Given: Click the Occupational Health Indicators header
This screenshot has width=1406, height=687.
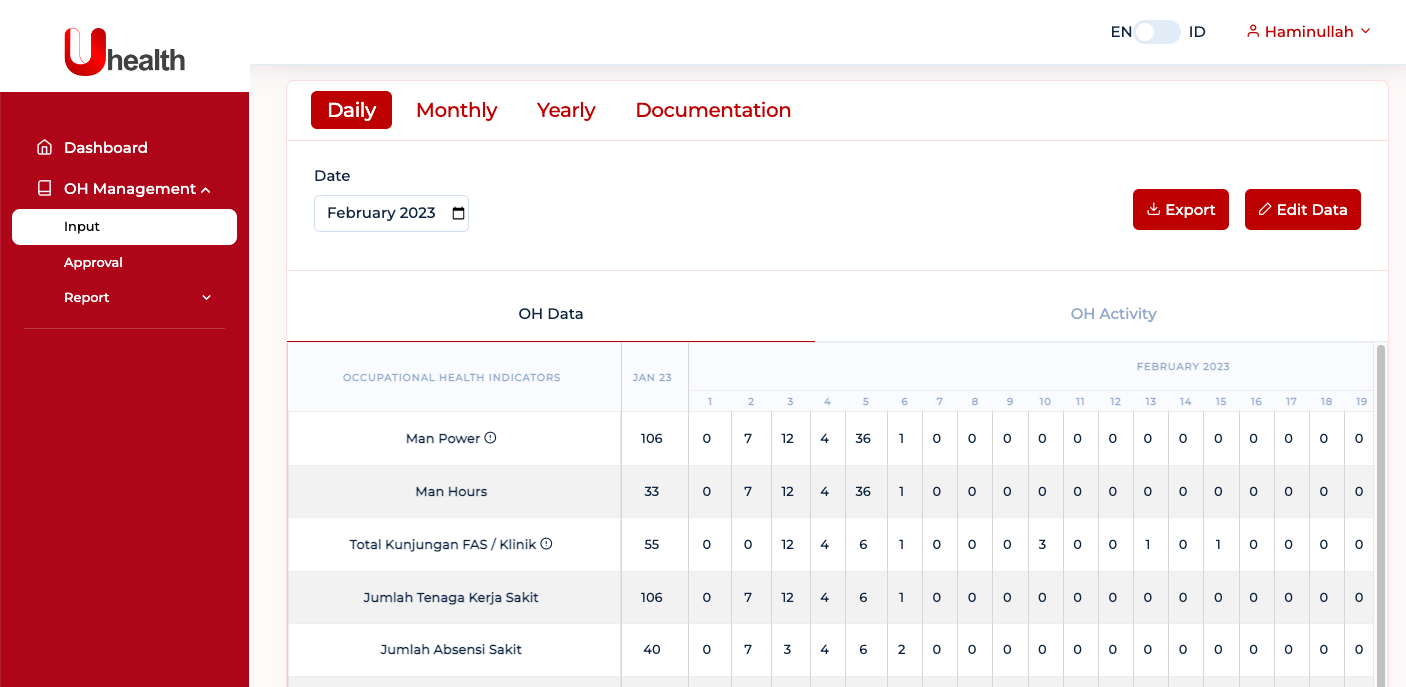Looking at the screenshot, I should pos(452,377).
